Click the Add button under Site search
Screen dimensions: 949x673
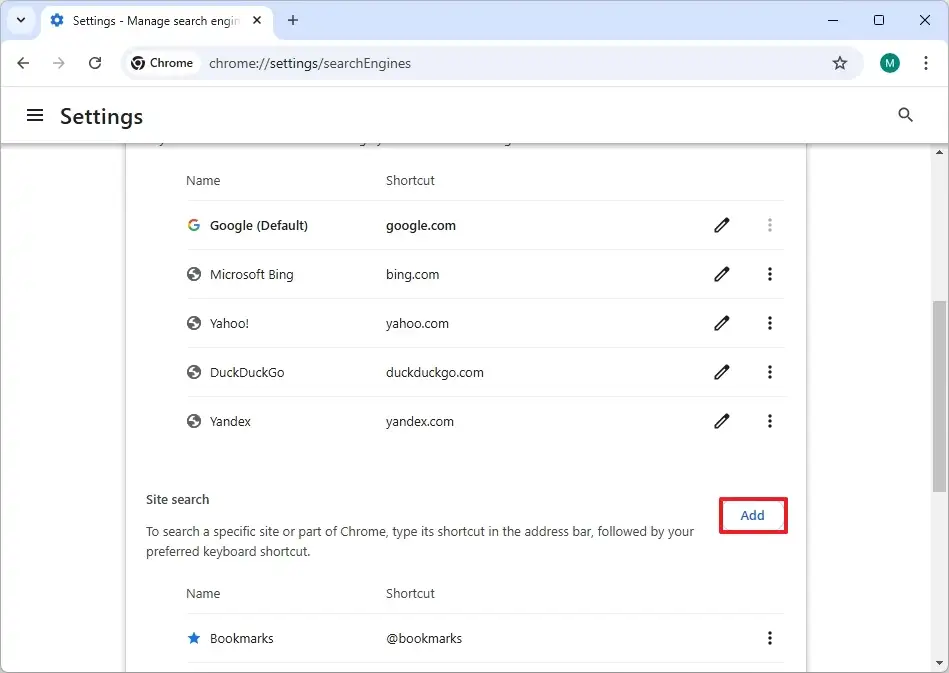tap(752, 515)
